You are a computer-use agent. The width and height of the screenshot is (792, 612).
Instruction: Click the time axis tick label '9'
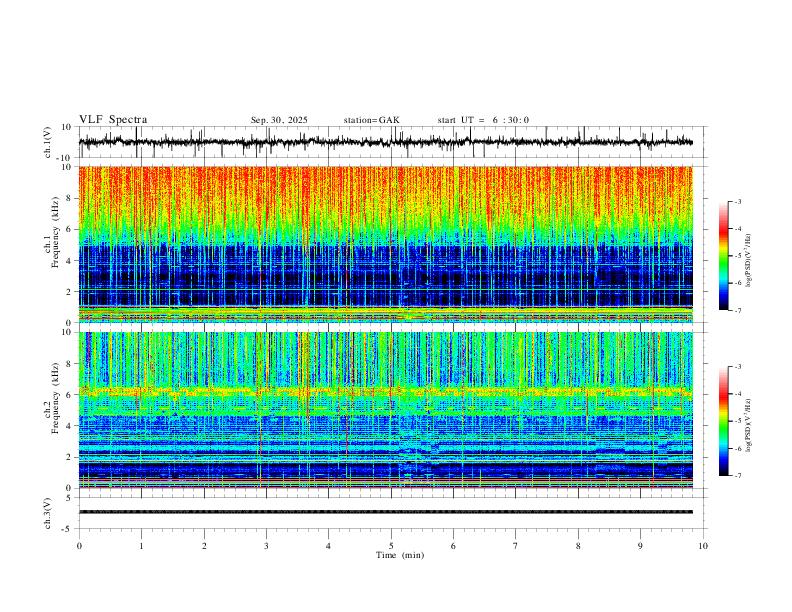(640, 546)
